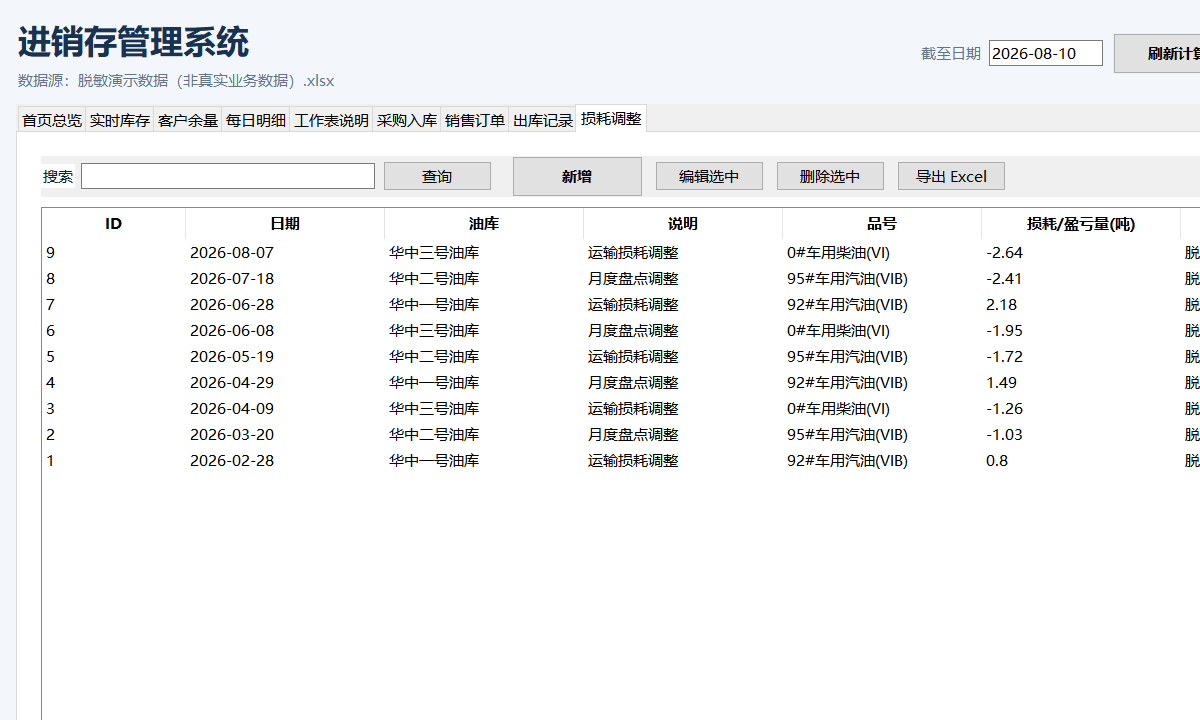Click 92#车用汽油(VIB) in the 2026-04-29 row
This screenshot has height=720, width=1200.
pyautogui.click(x=847, y=383)
